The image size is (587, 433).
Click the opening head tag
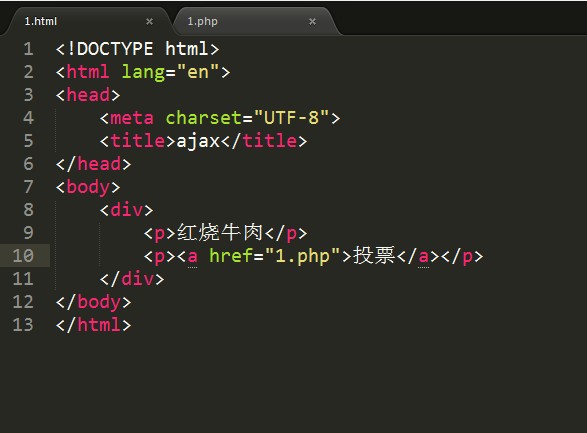click(x=88, y=95)
